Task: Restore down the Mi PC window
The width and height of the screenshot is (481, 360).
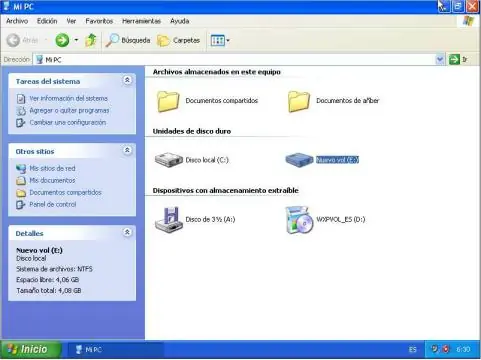Action: click(458, 6)
